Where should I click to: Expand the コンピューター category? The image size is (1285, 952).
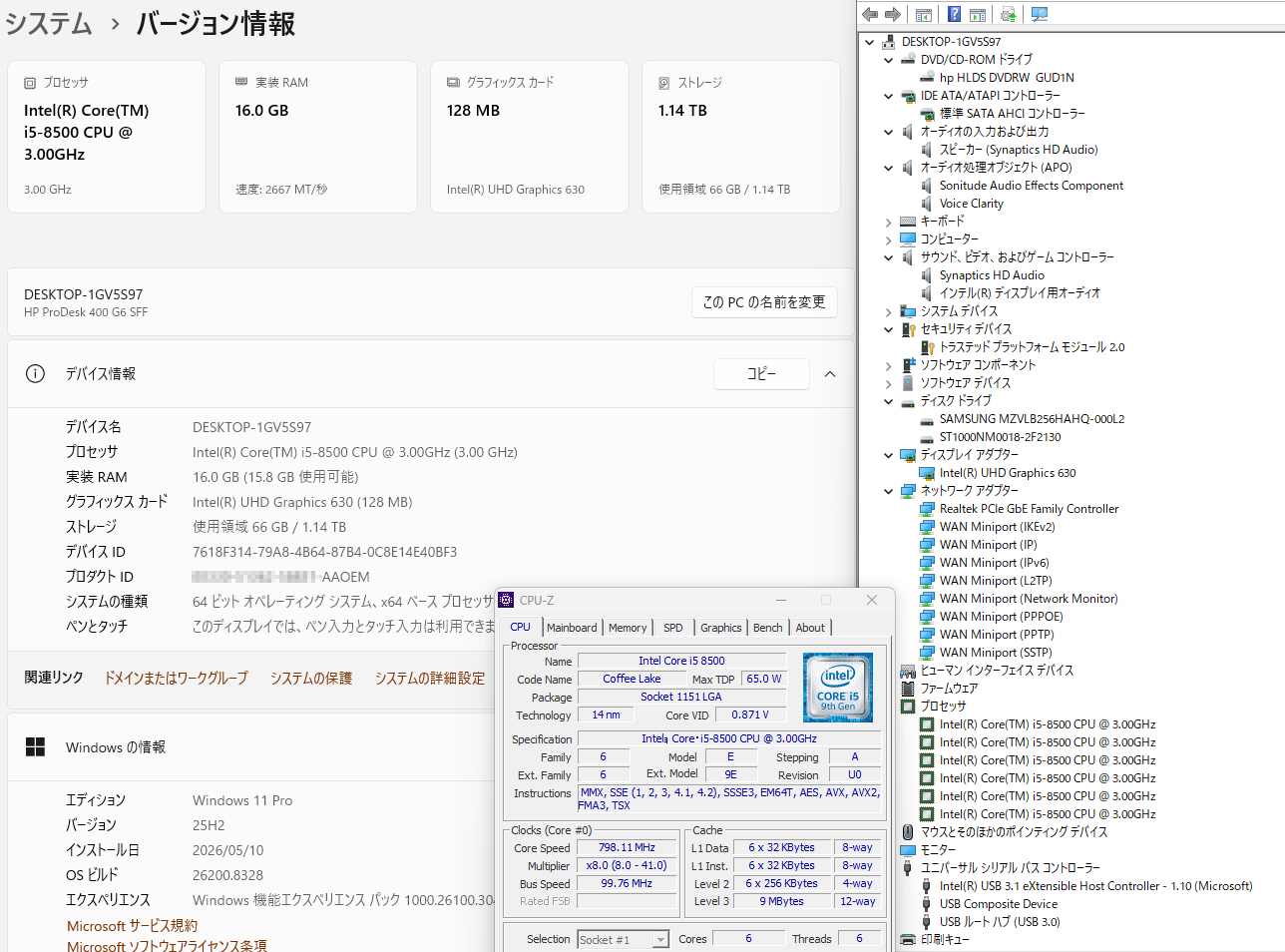pos(889,239)
